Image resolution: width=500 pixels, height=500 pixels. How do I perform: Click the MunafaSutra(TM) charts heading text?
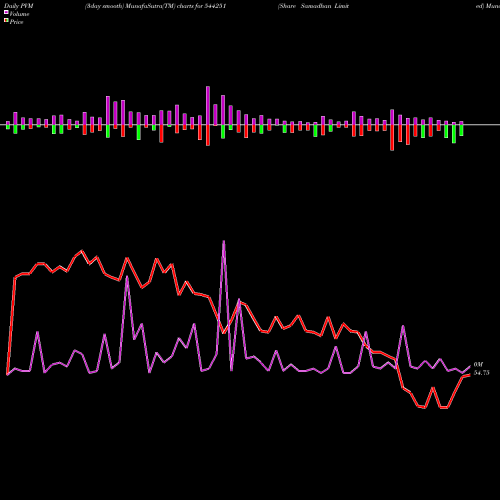(x=156, y=6)
